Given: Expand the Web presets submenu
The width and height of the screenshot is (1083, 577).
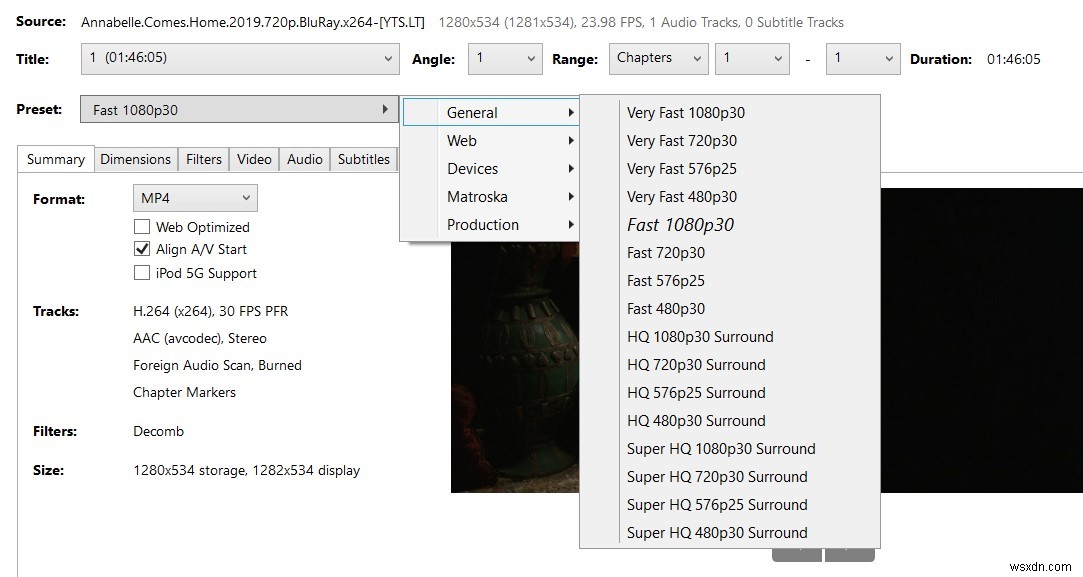Looking at the screenshot, I should [490, 140].
